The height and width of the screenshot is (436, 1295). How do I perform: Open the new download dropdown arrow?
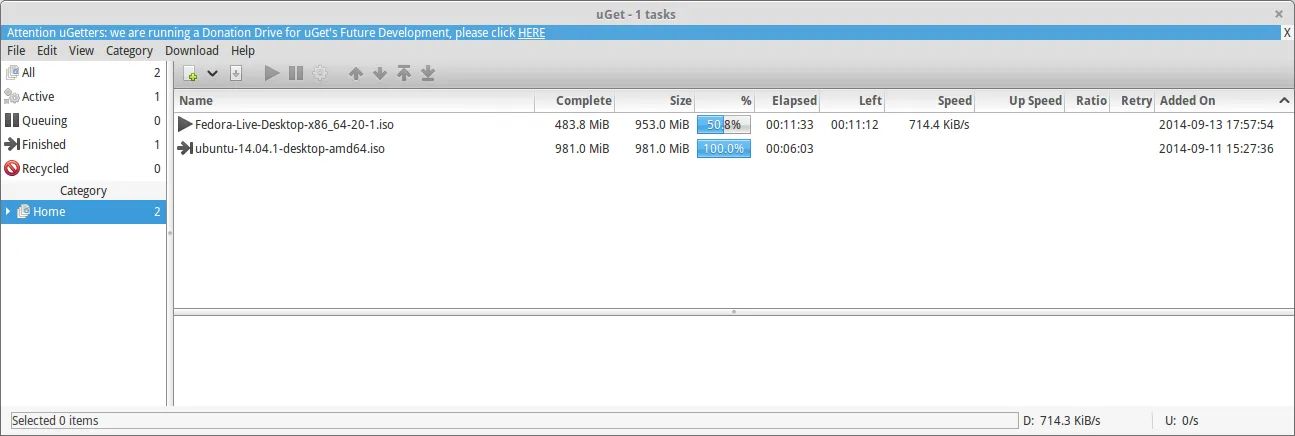pyautogui.click(x=212, y=73)
